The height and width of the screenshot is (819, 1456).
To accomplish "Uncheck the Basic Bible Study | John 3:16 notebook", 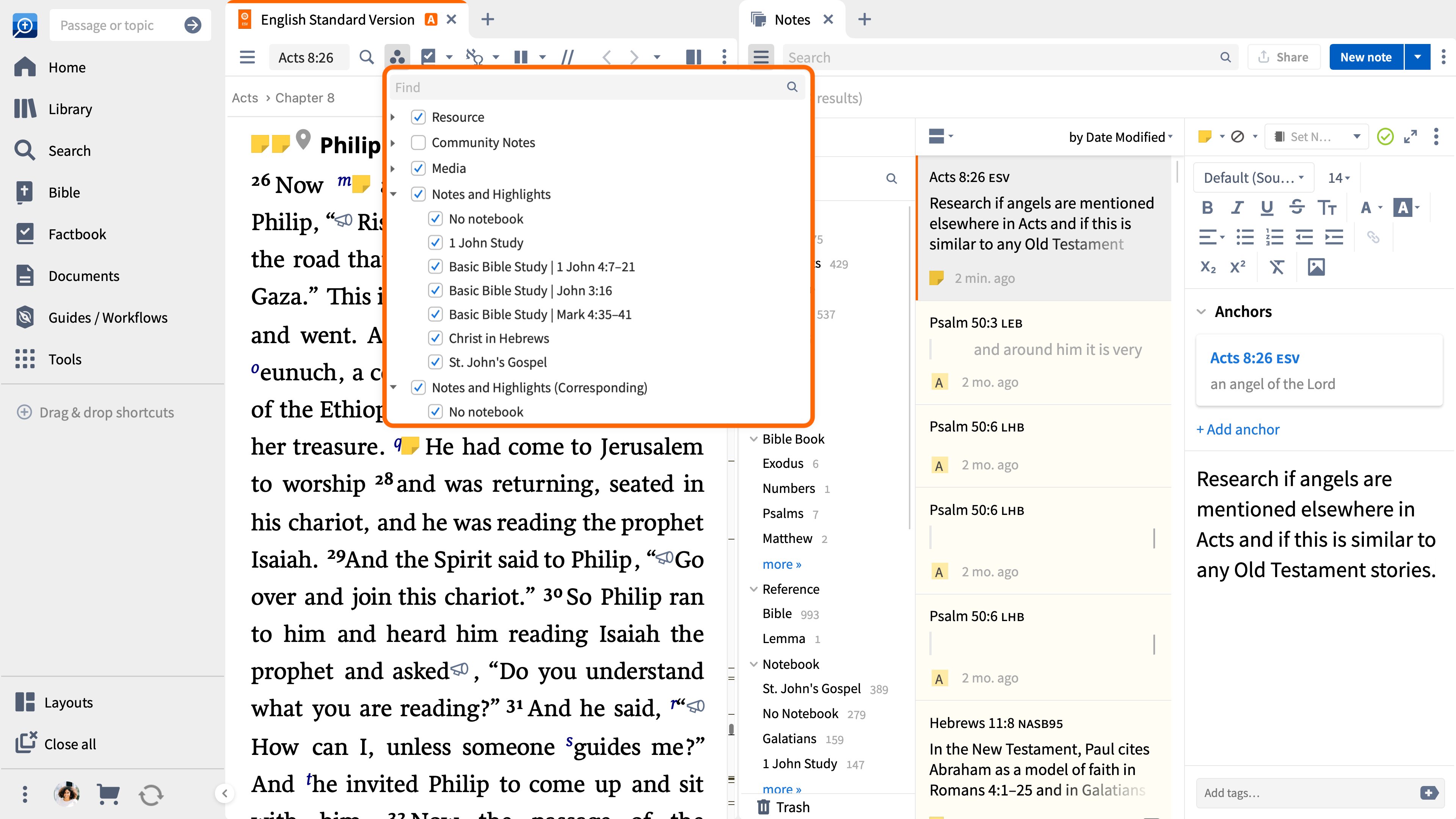I will point(435,290).
